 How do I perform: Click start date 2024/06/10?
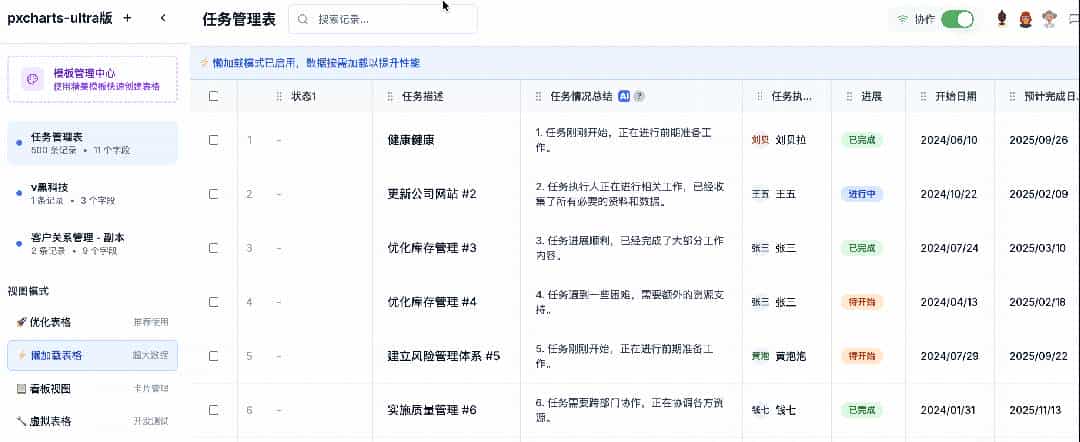tap(949, 140)
